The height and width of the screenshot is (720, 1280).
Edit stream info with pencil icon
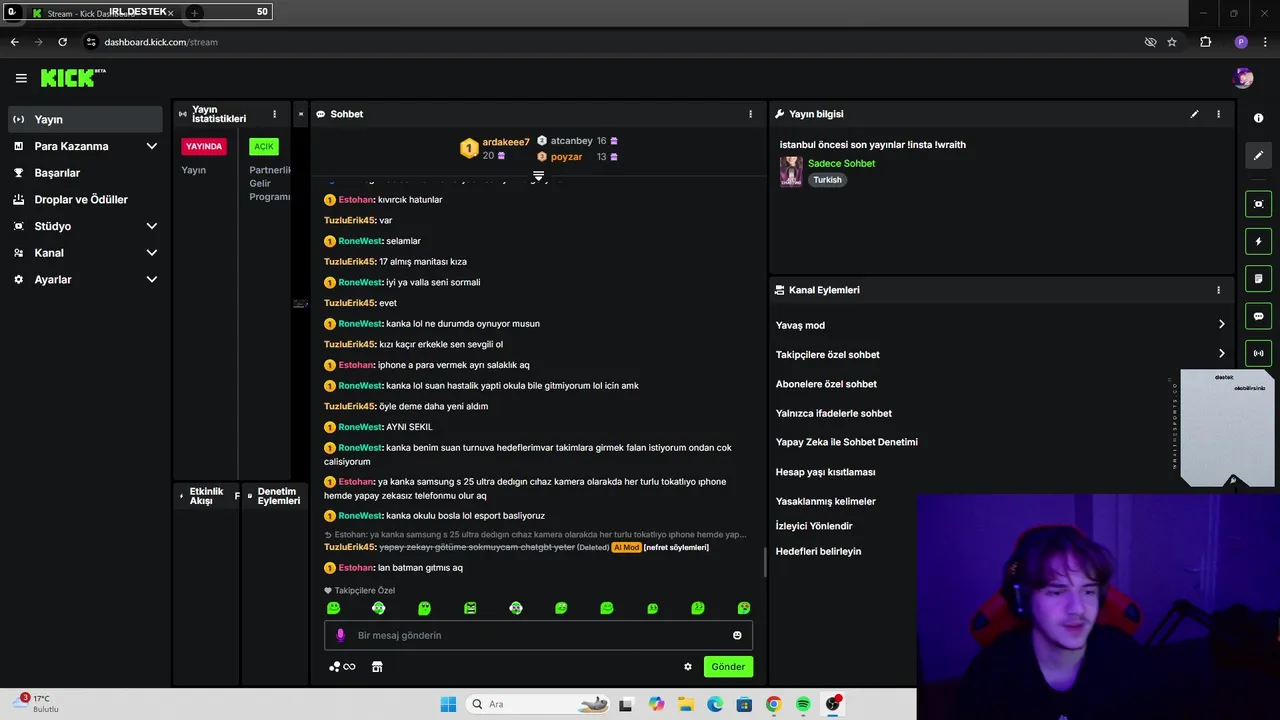tap(1194, 114)
